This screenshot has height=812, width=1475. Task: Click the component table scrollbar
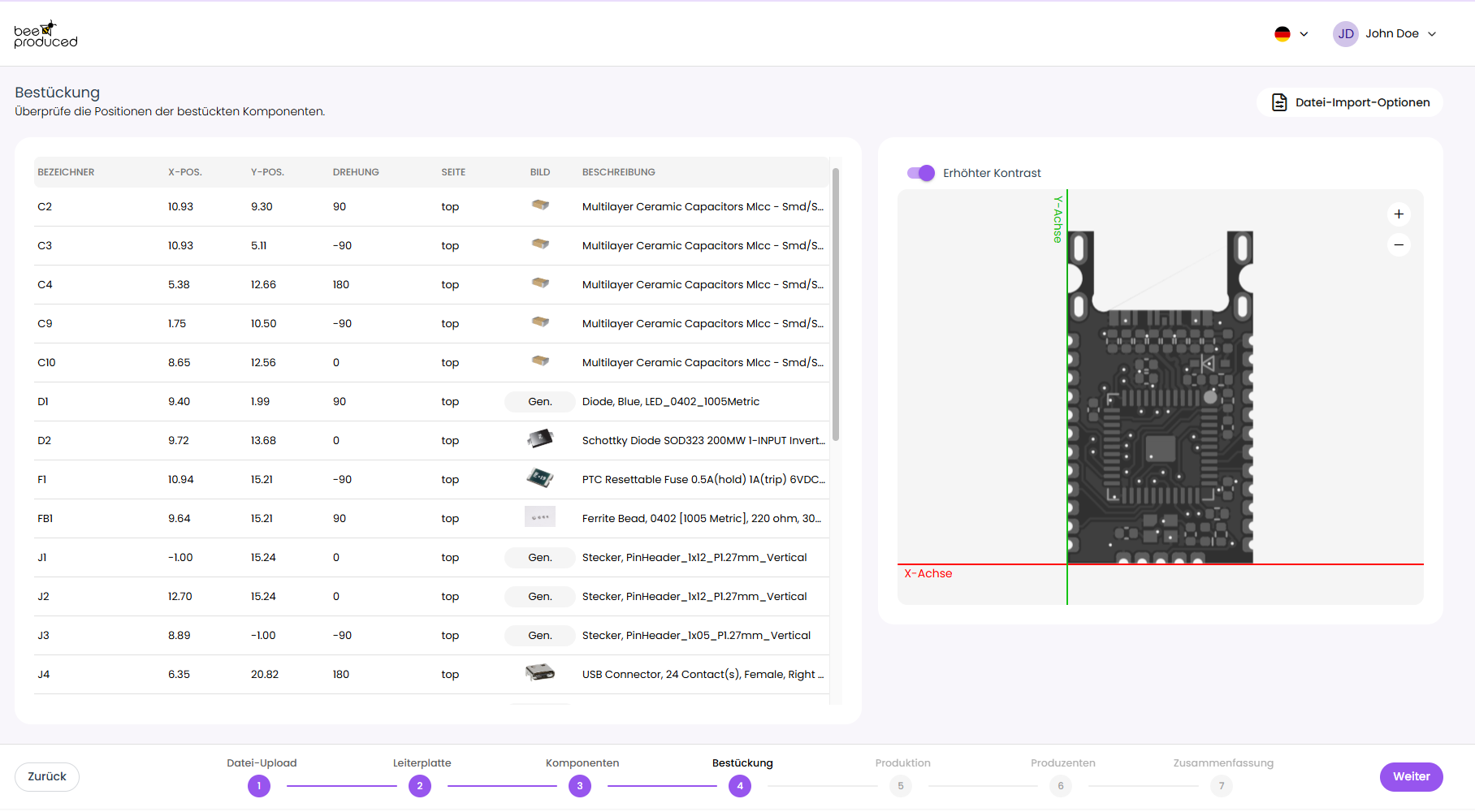pyautogui.click(x=835, y=304)
